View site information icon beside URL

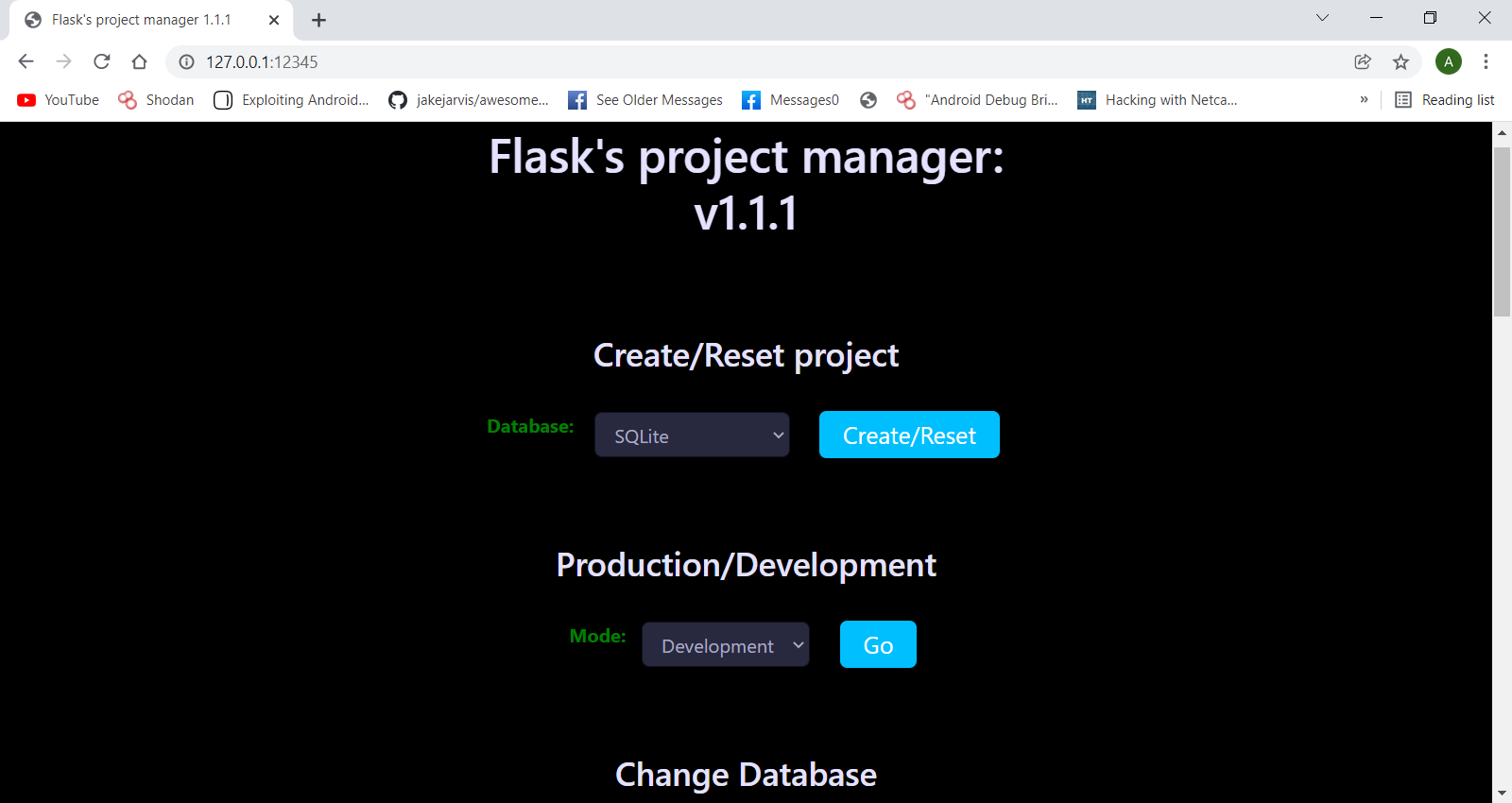(187, 61)
